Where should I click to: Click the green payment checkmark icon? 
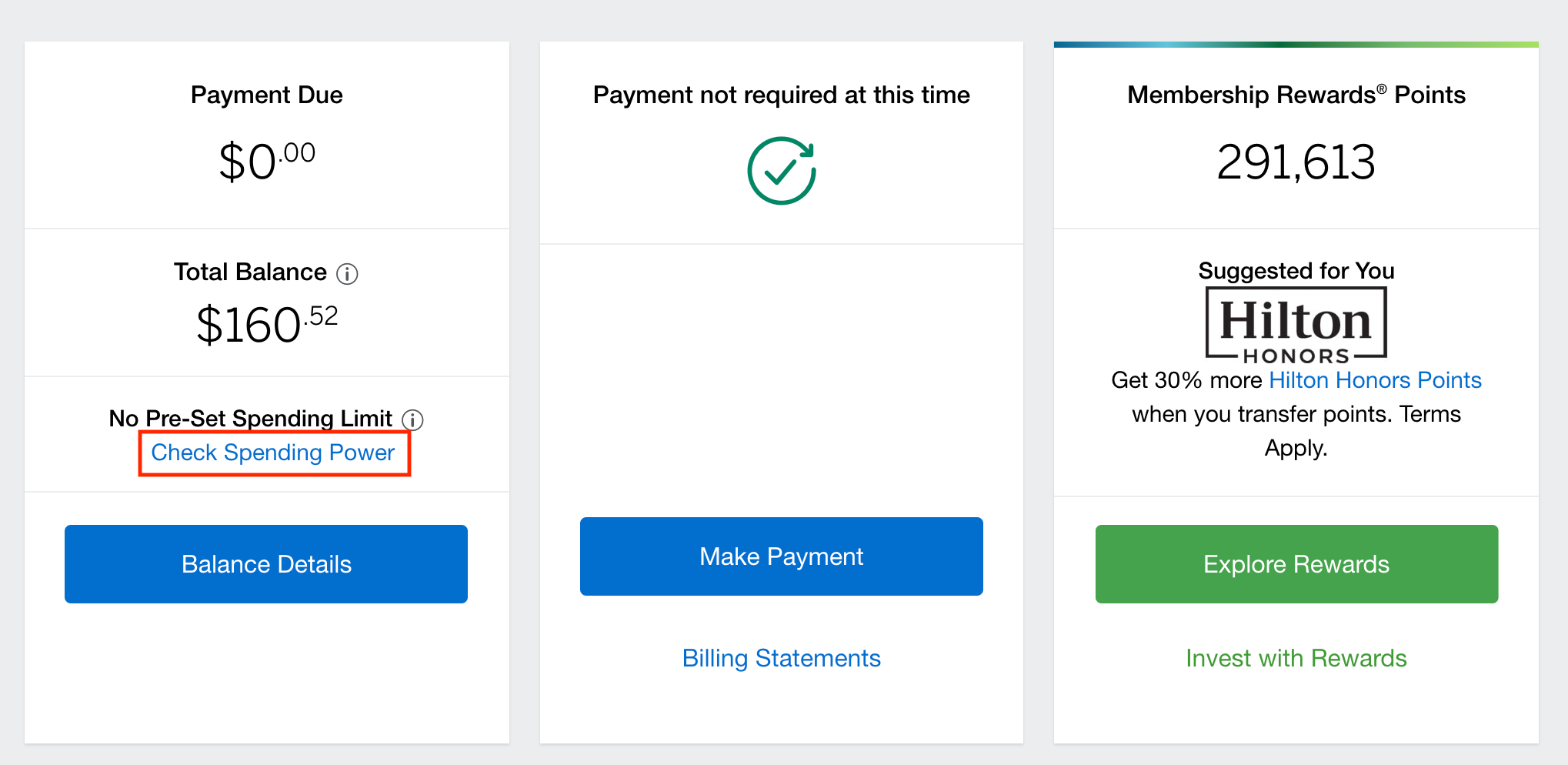[x=781, y=171]
